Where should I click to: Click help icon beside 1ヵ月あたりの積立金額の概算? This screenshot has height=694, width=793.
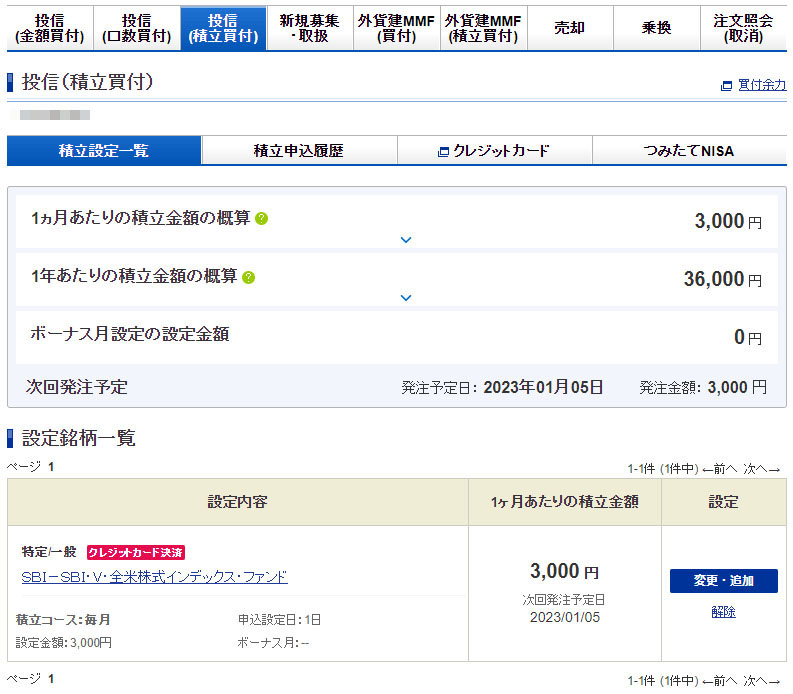tap(262, 219)
